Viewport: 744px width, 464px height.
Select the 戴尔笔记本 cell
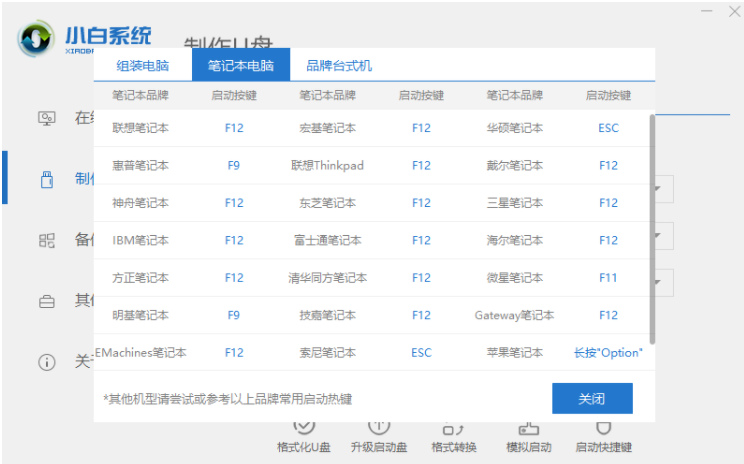click(x=515, y=166)
